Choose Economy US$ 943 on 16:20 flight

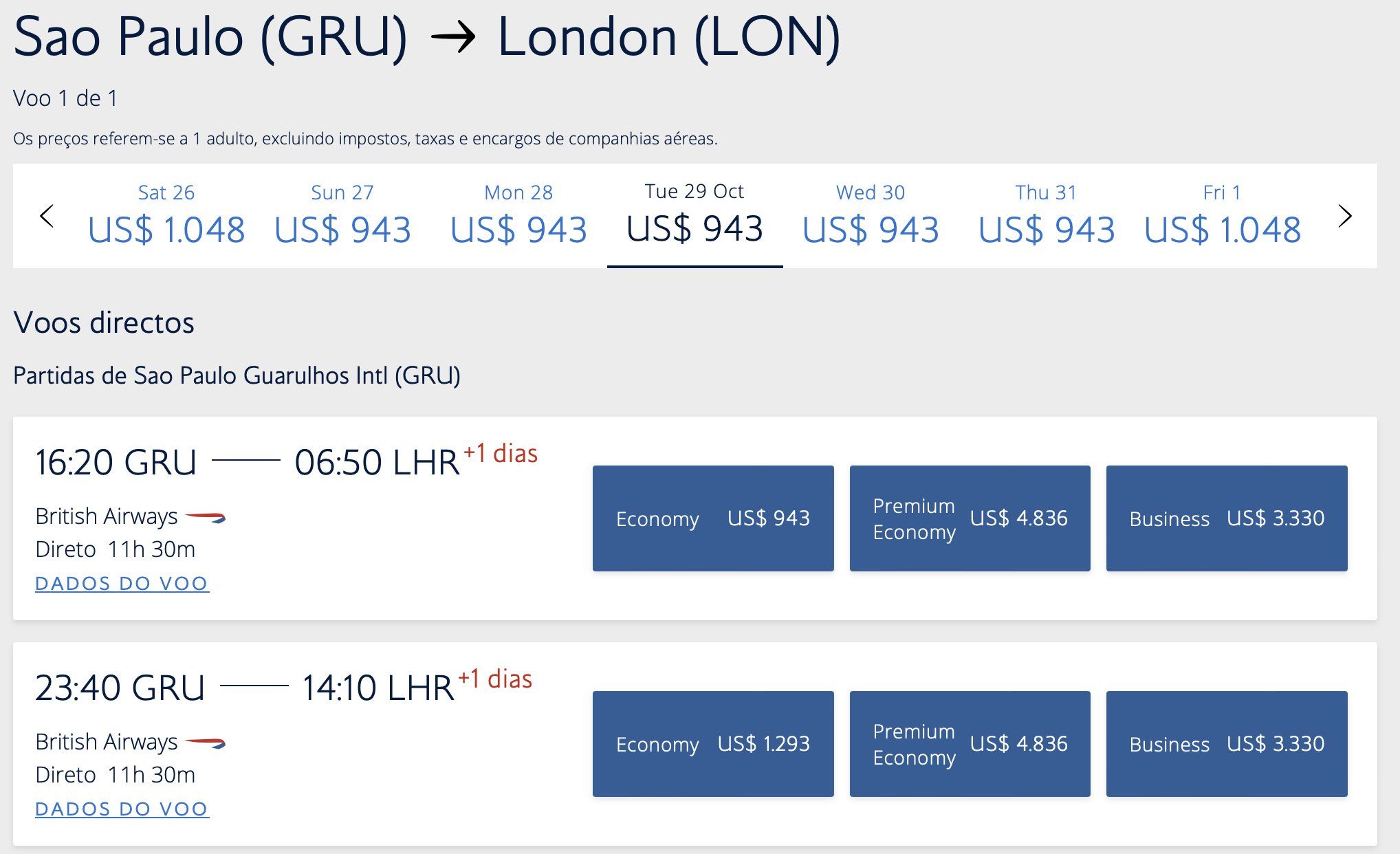click(713, 518)
